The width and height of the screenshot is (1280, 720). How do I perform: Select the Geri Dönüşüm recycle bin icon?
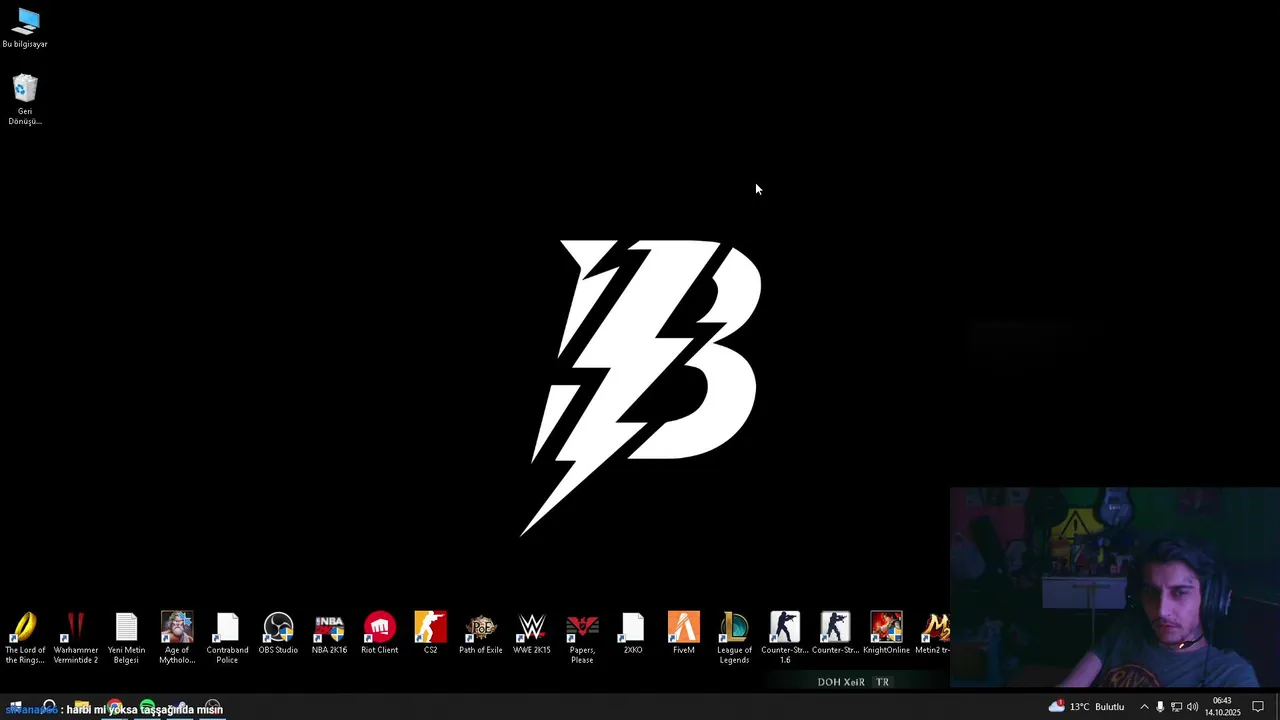pyautogui.click(x=25, y=100)
